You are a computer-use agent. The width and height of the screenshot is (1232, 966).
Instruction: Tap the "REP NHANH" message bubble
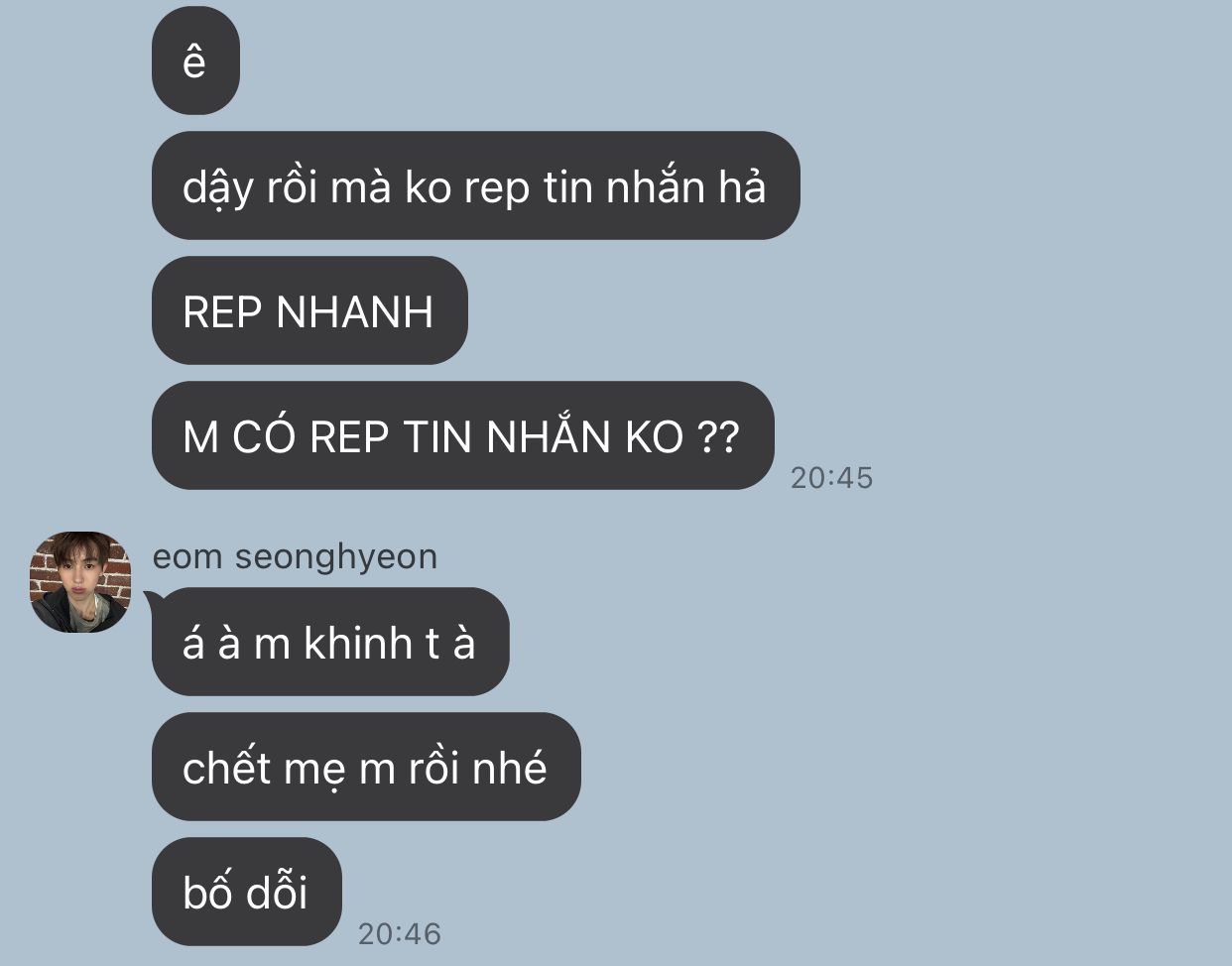309,310
